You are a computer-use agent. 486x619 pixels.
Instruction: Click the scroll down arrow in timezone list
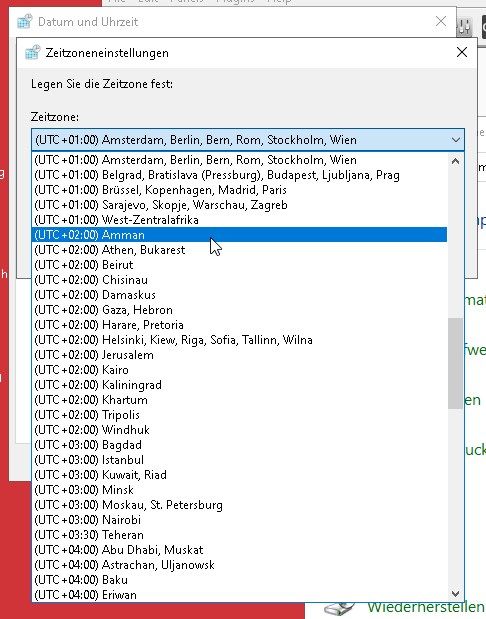click(455, 593)
